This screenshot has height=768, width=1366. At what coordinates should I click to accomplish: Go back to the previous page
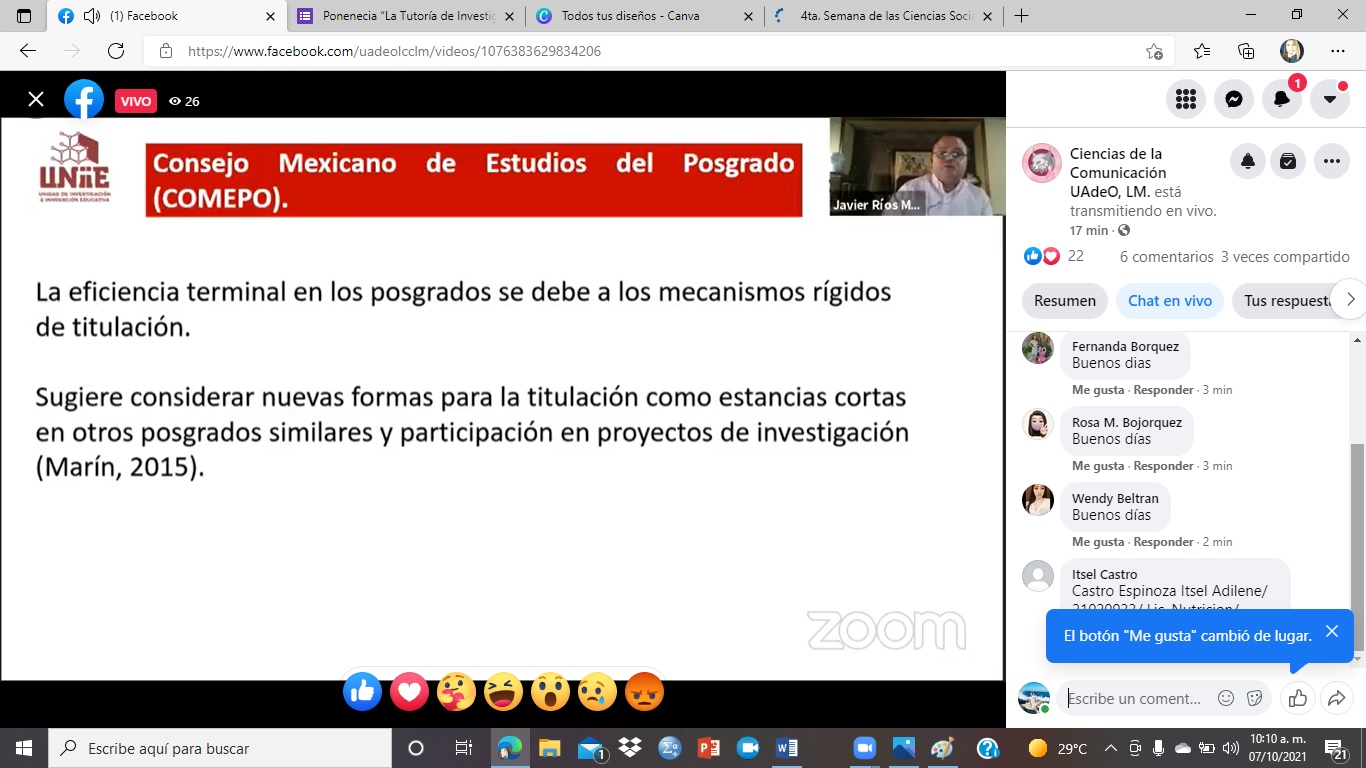point(28,51)
